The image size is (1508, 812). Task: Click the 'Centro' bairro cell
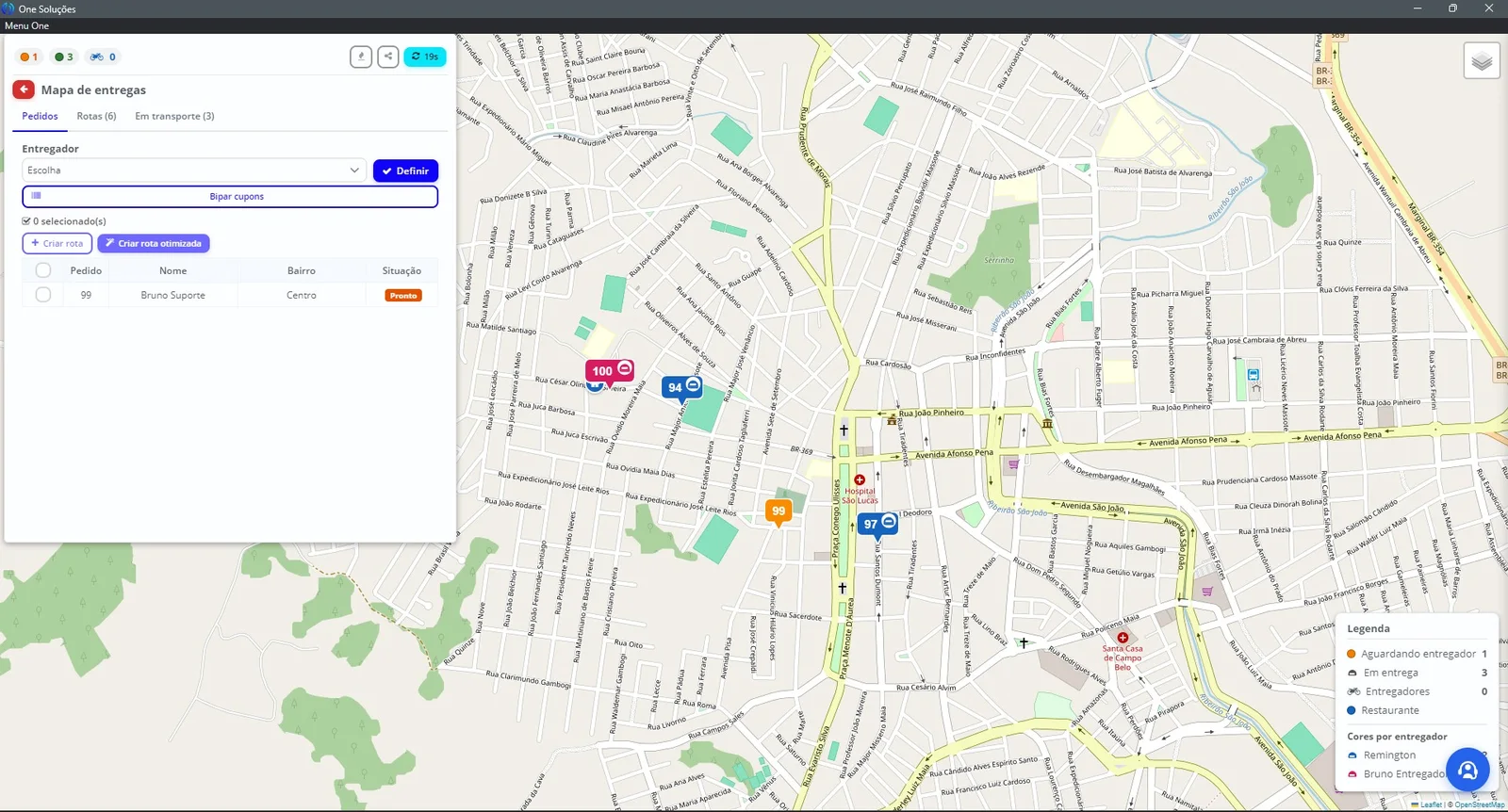pyautogui.click(x=302, y=295)
